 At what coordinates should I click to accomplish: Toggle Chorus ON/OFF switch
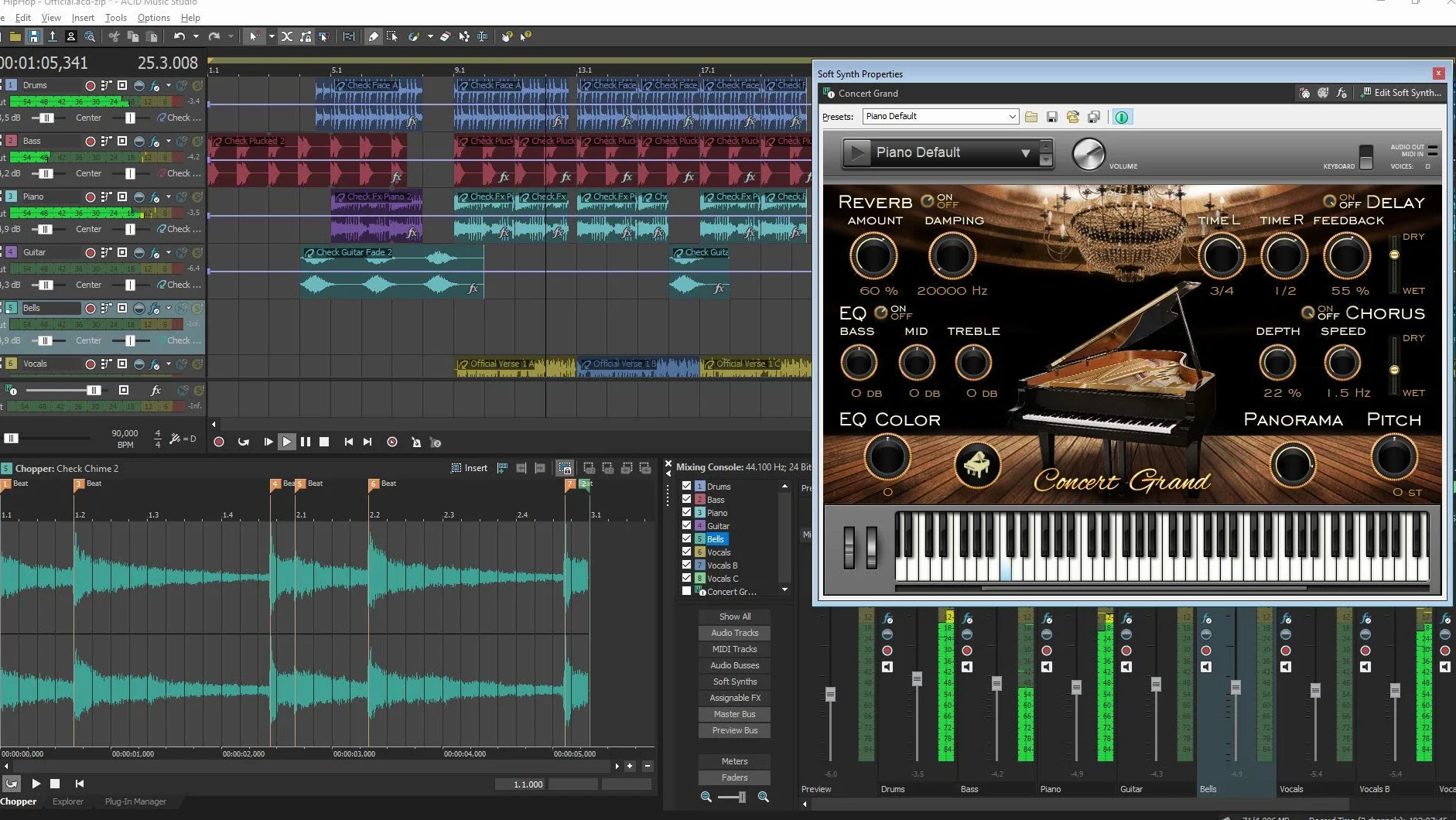click(1307, 313)
